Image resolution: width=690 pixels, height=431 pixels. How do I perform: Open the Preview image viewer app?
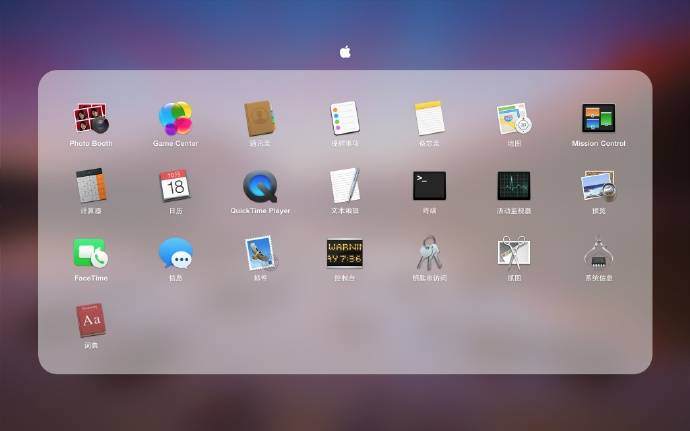[x=598, y=185]
